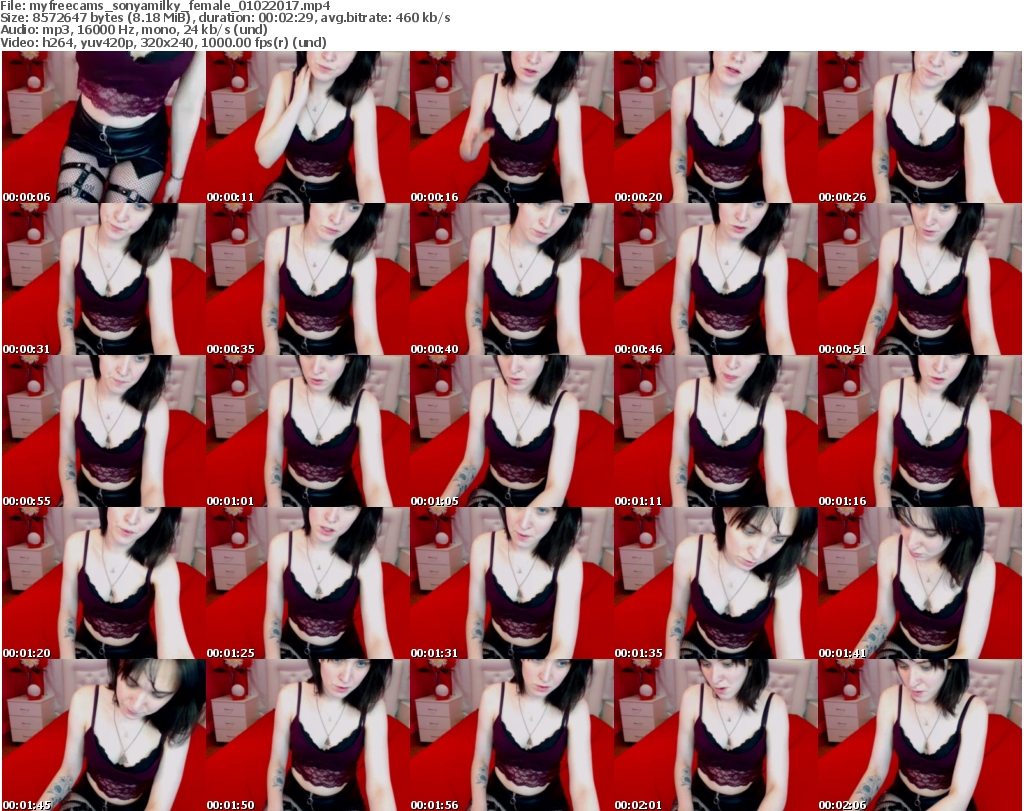
Task: Select the frame labeled 00:01:05
Action: [x=511, y=432]
